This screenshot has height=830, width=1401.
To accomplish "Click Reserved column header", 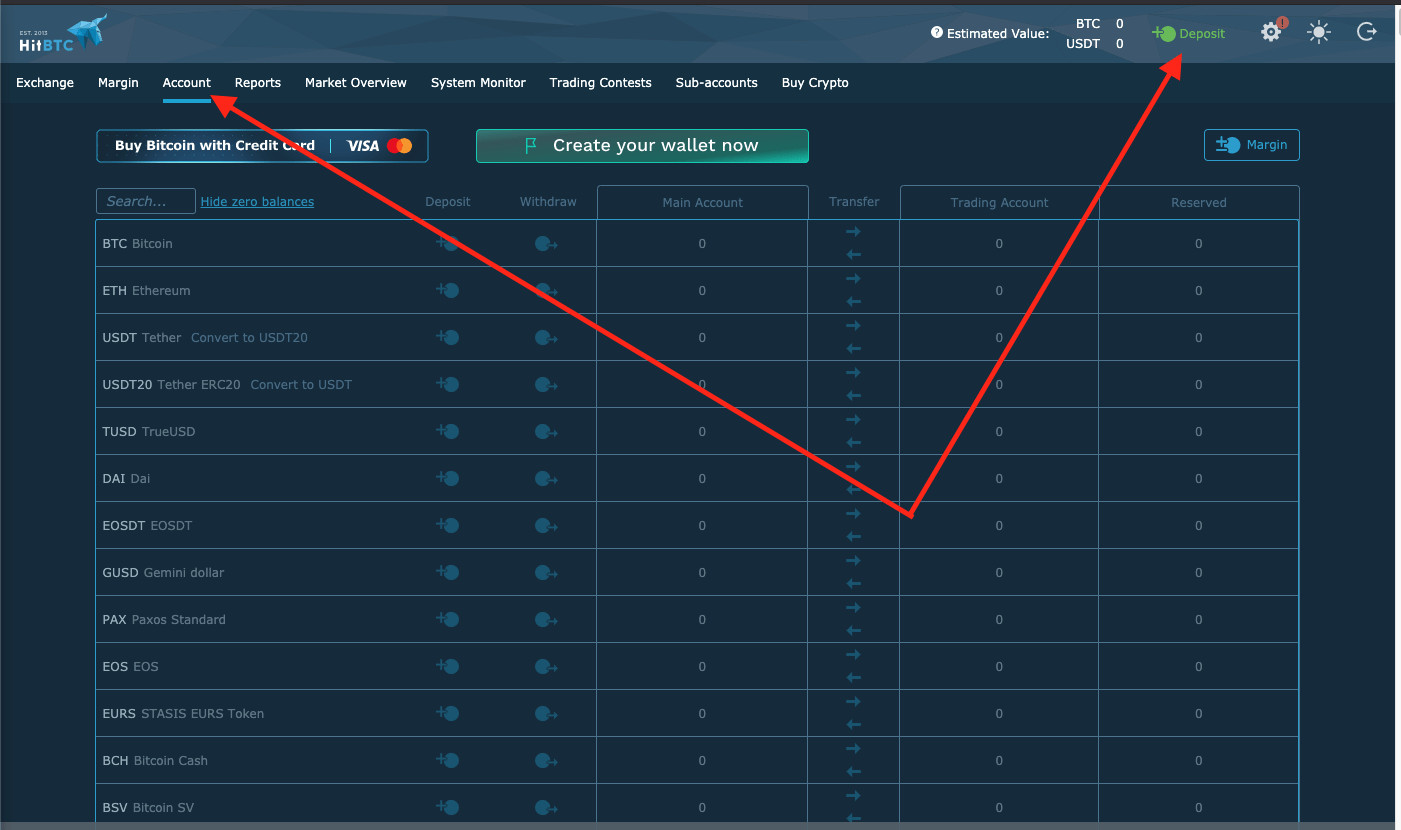I will [1198, 203].
